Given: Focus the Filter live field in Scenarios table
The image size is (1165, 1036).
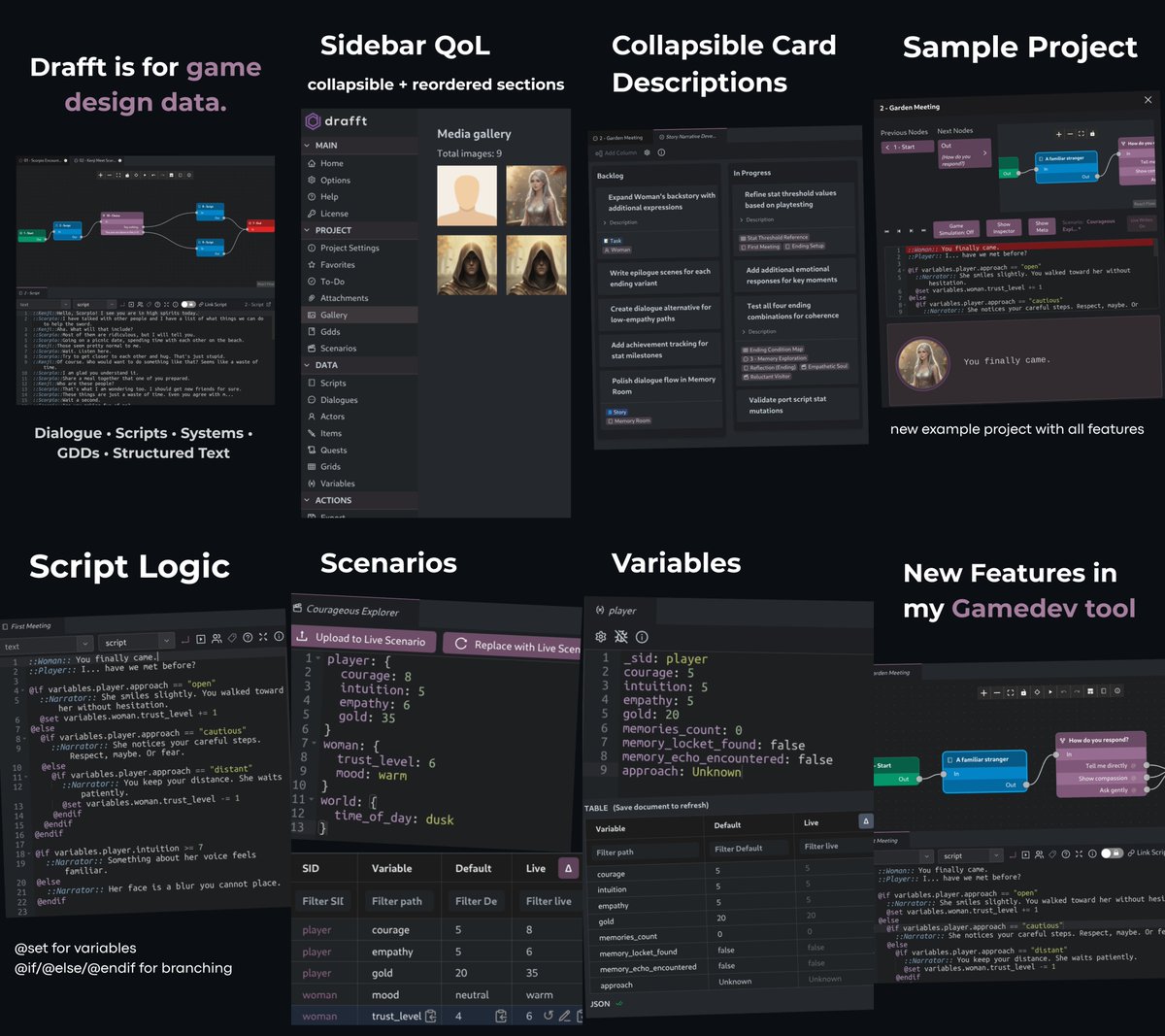Looking at the screenshot, I should coord(550,901).
